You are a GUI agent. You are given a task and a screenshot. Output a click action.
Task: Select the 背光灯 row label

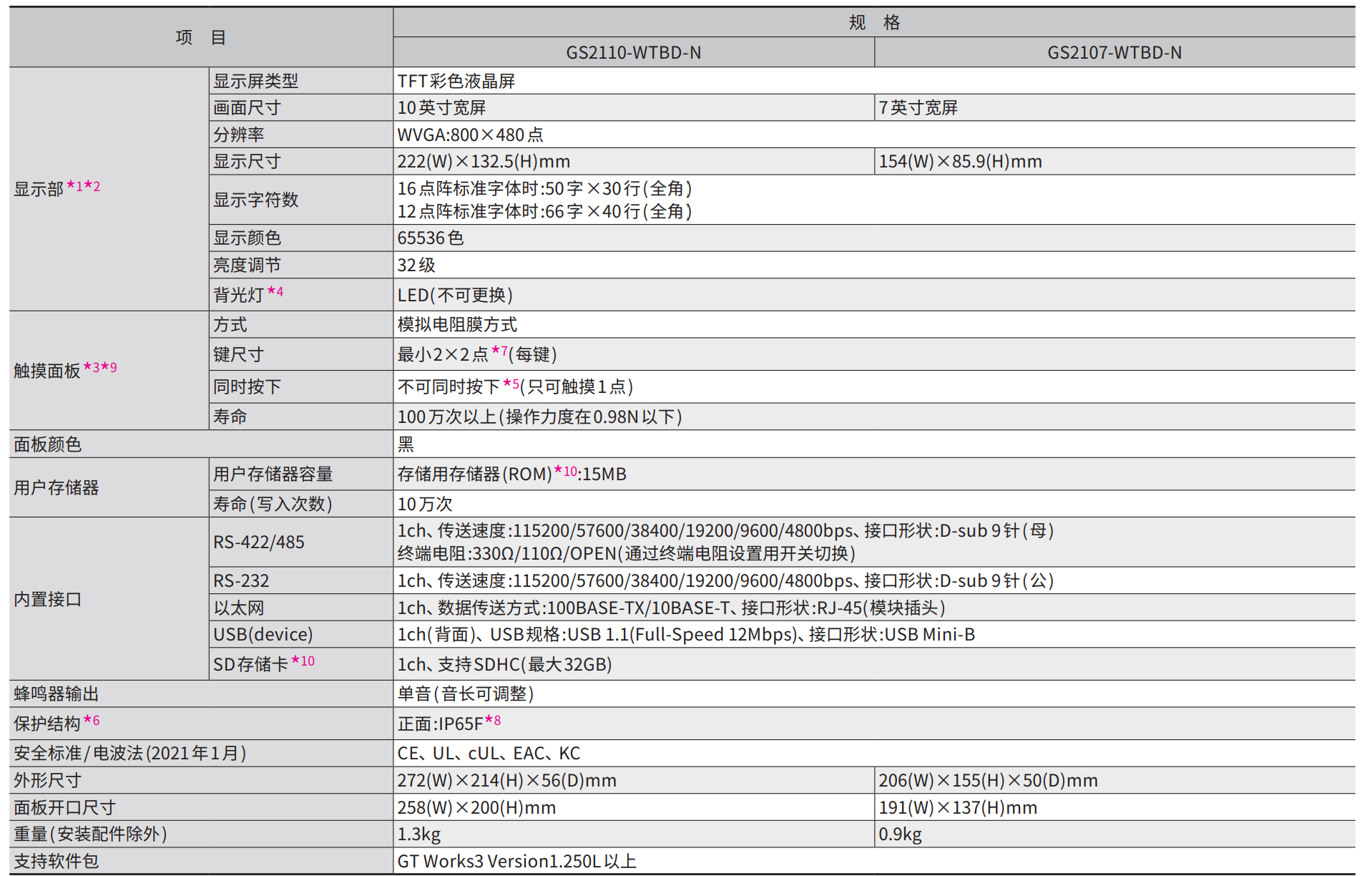click(x=248, y=294)
